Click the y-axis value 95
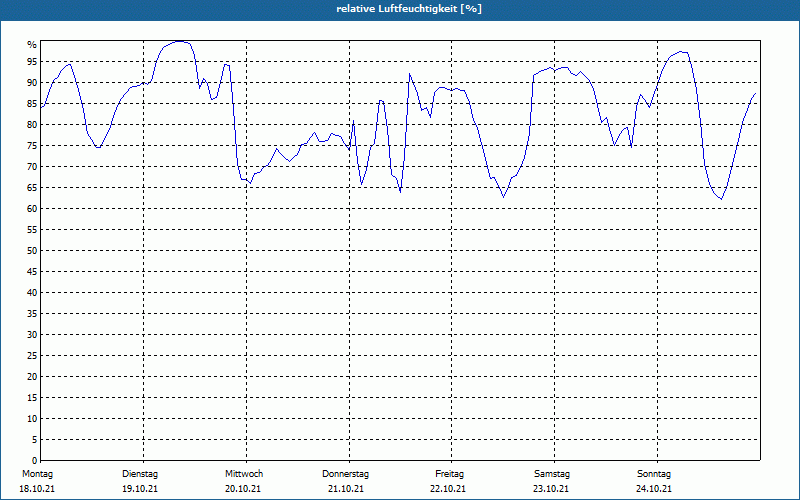 coord(32,62)
